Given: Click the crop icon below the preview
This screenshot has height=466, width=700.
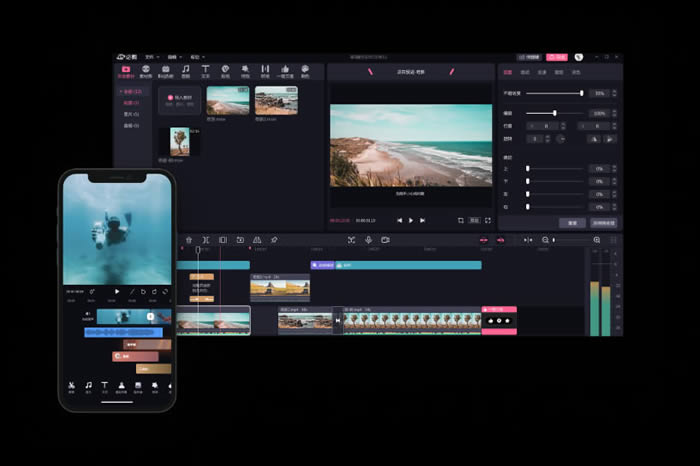Looking at the screenshot, I should (461, 220).
